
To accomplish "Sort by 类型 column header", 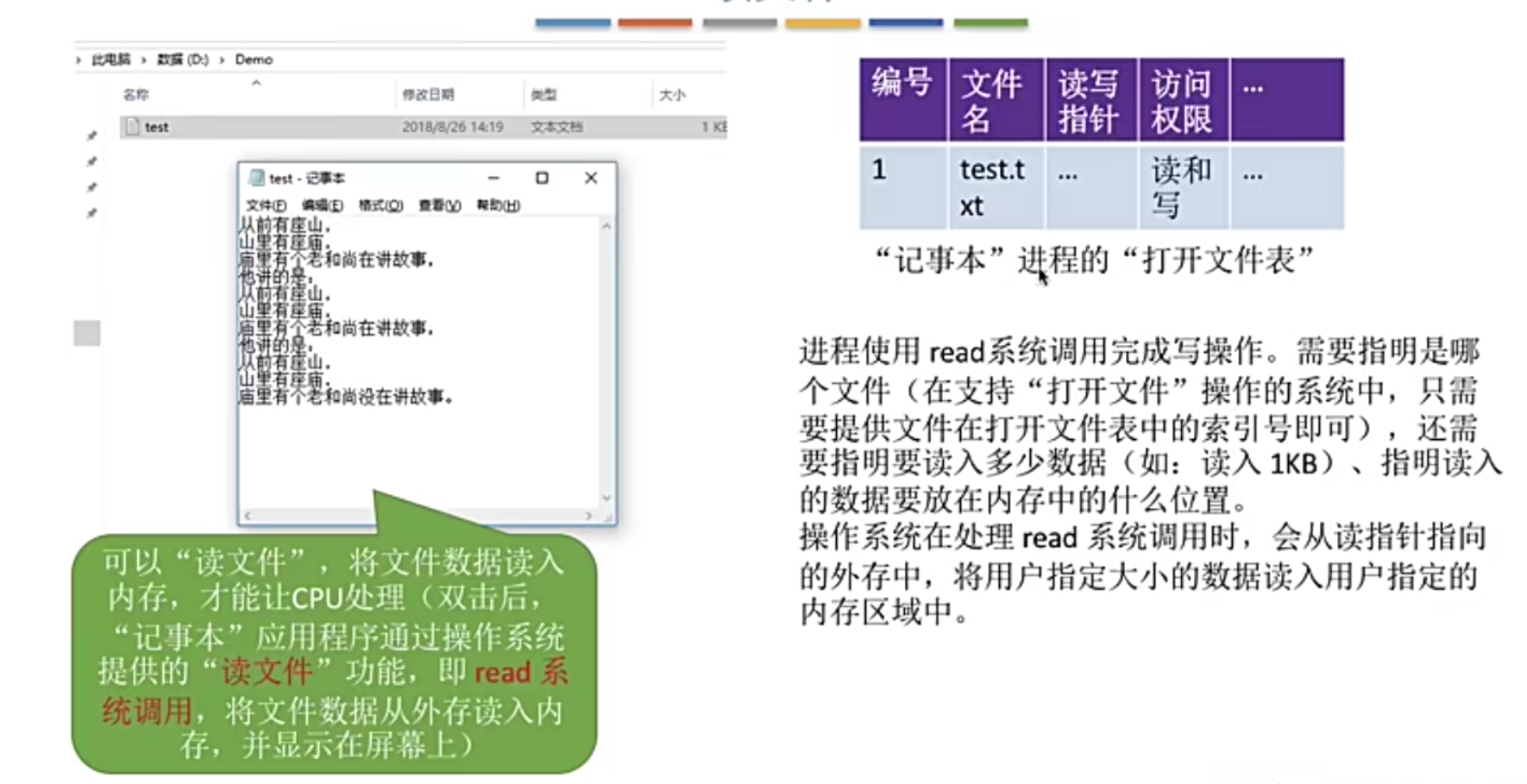I will pyautogui.click(x=544, y=95).
